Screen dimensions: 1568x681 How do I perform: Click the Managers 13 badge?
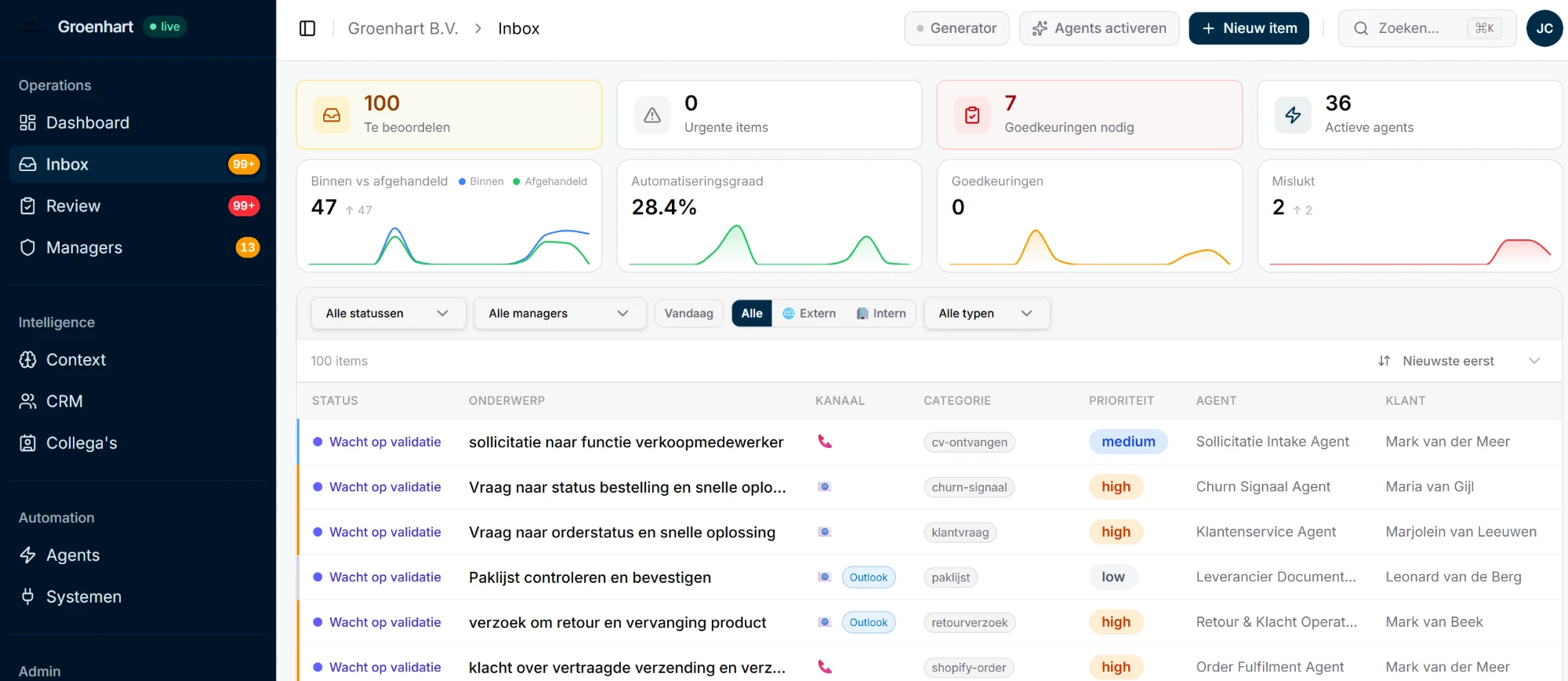tap(248, 247)
